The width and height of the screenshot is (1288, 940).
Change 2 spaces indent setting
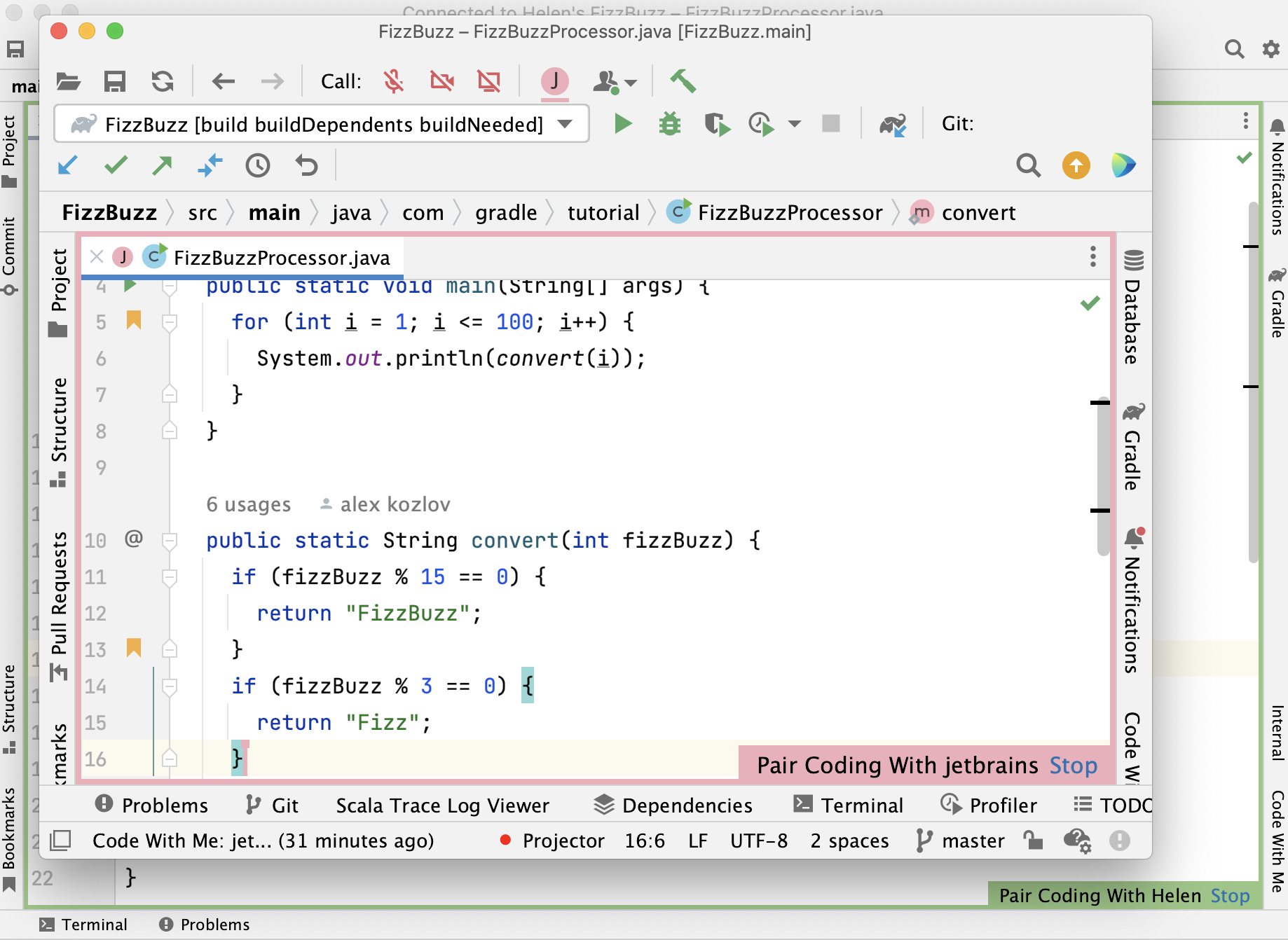pos(849,840)
